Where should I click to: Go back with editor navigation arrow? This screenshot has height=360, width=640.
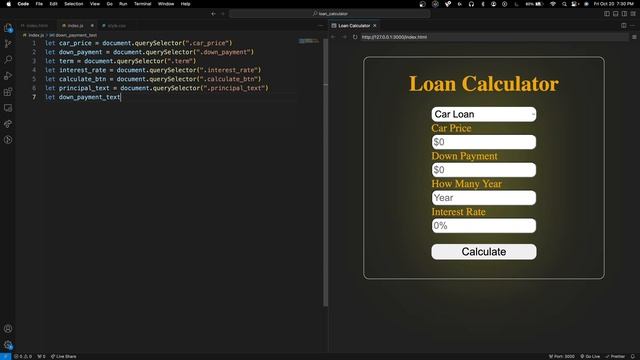pos(213,13)
